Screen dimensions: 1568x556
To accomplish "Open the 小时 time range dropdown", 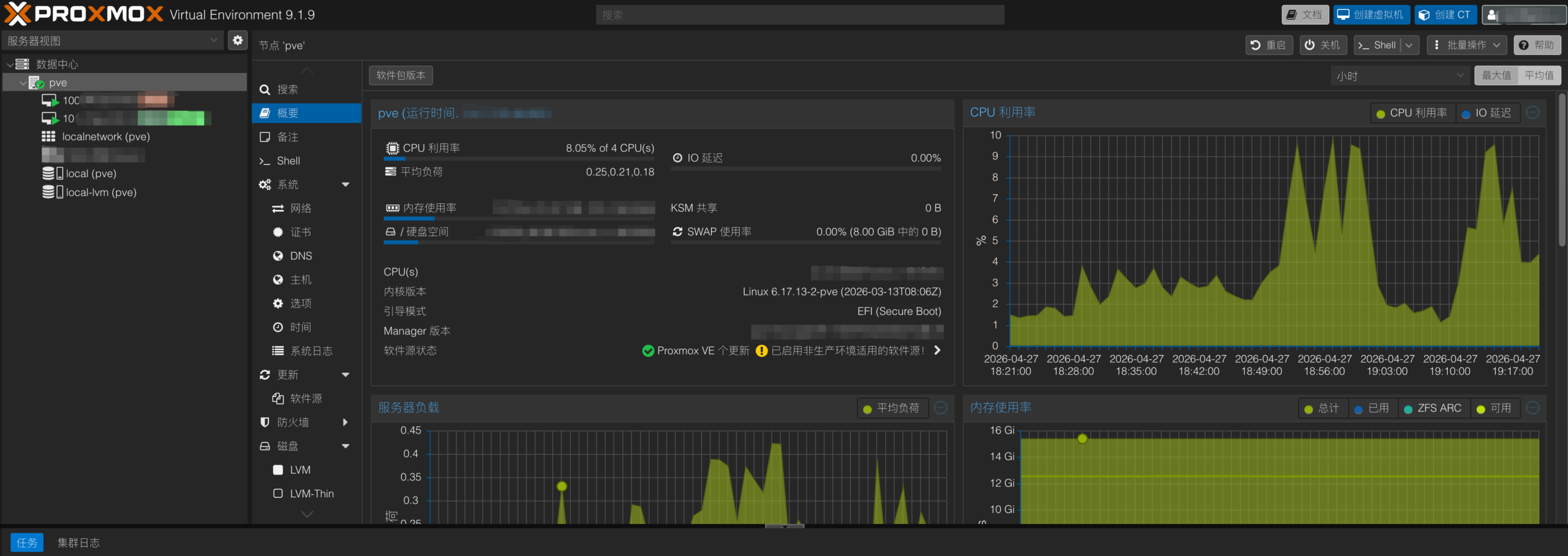I will (1401, 75).
